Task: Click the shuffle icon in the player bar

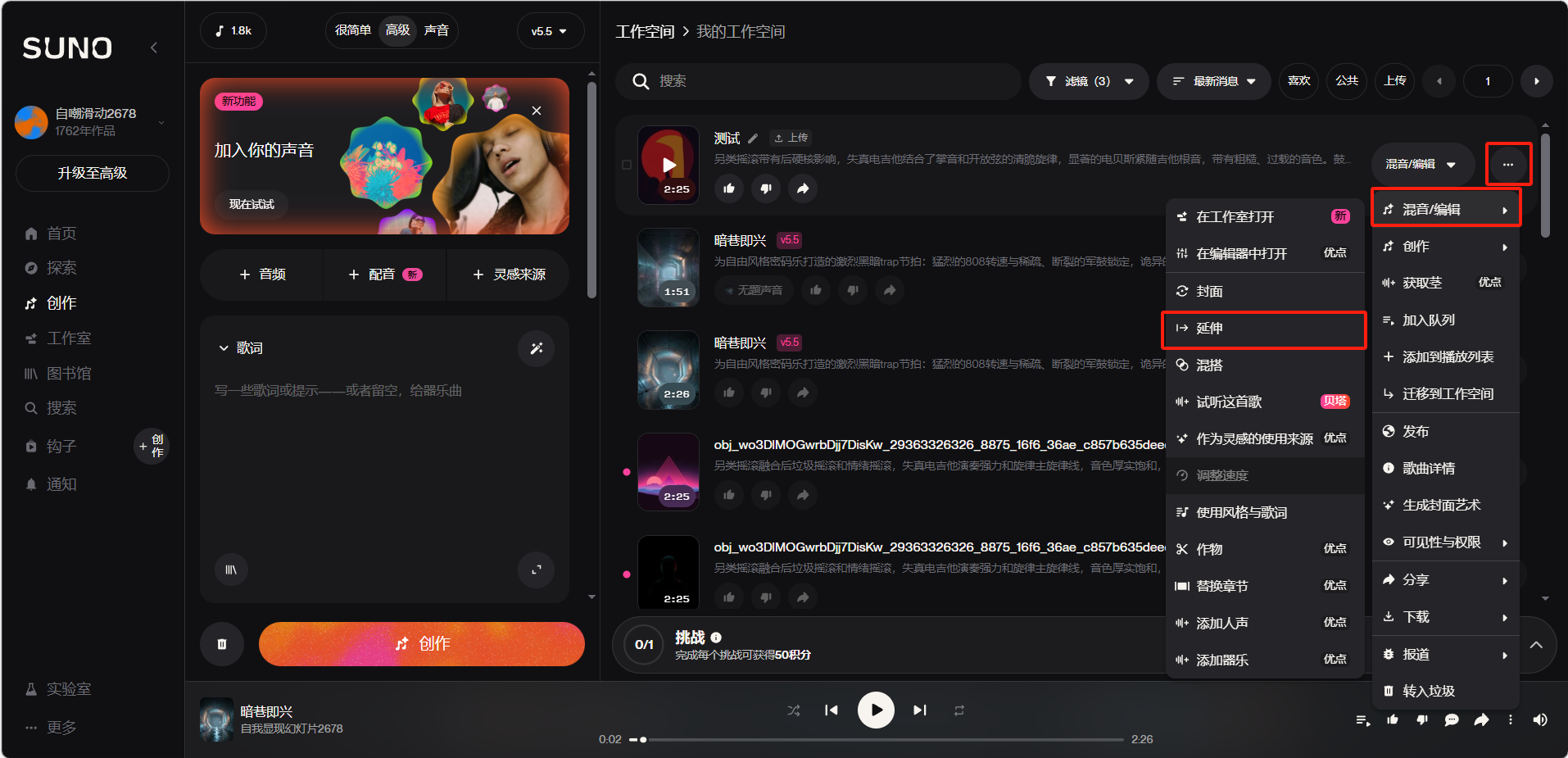Action: coord(793,710)
